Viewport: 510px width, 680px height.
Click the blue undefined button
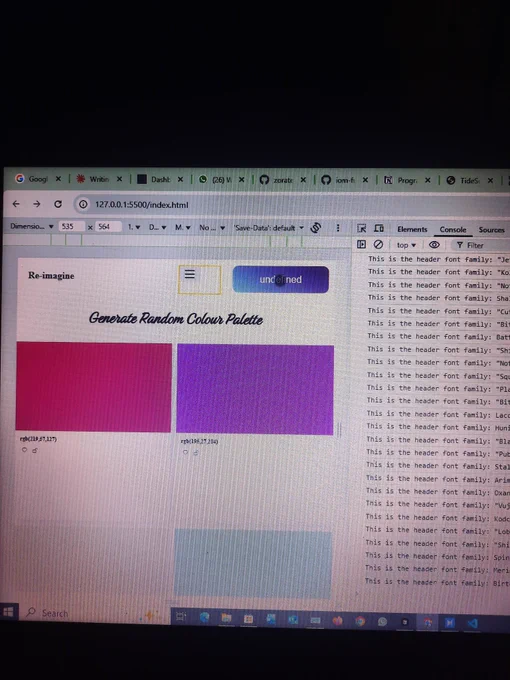(x=281, y=279)
